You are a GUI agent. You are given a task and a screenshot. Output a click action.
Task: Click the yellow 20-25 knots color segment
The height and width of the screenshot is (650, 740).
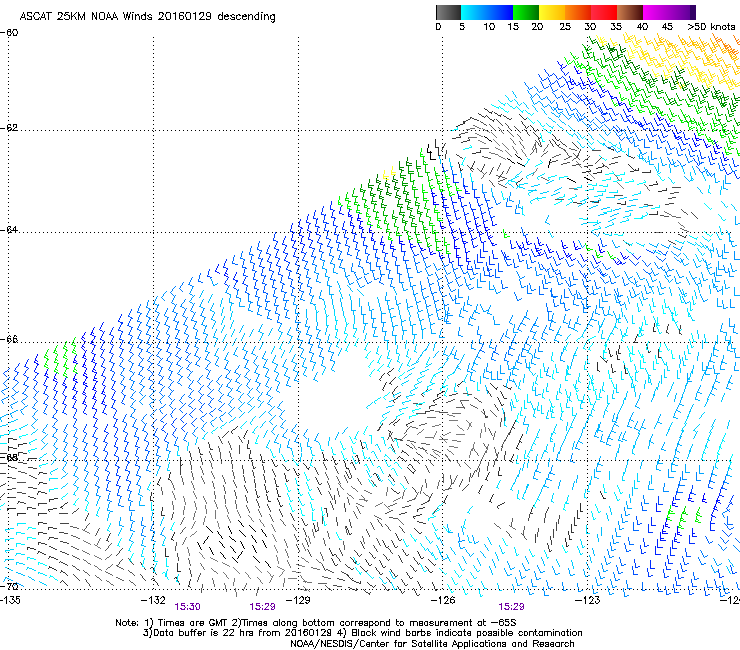click(552, 12)
